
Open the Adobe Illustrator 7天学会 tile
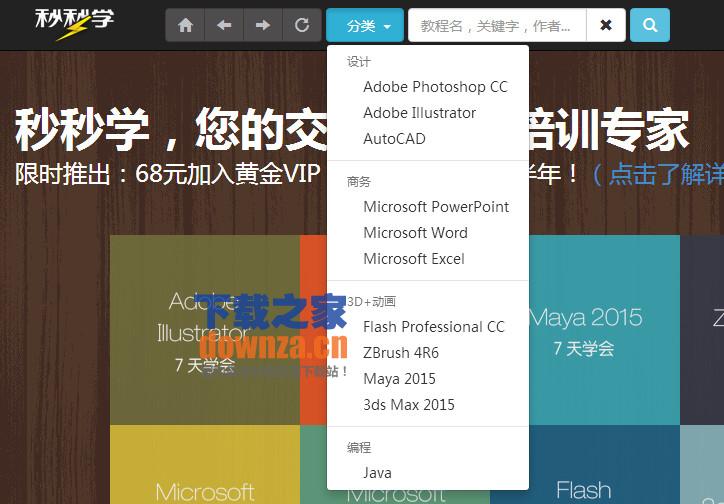pyautogui.click(x=205, y=330)
